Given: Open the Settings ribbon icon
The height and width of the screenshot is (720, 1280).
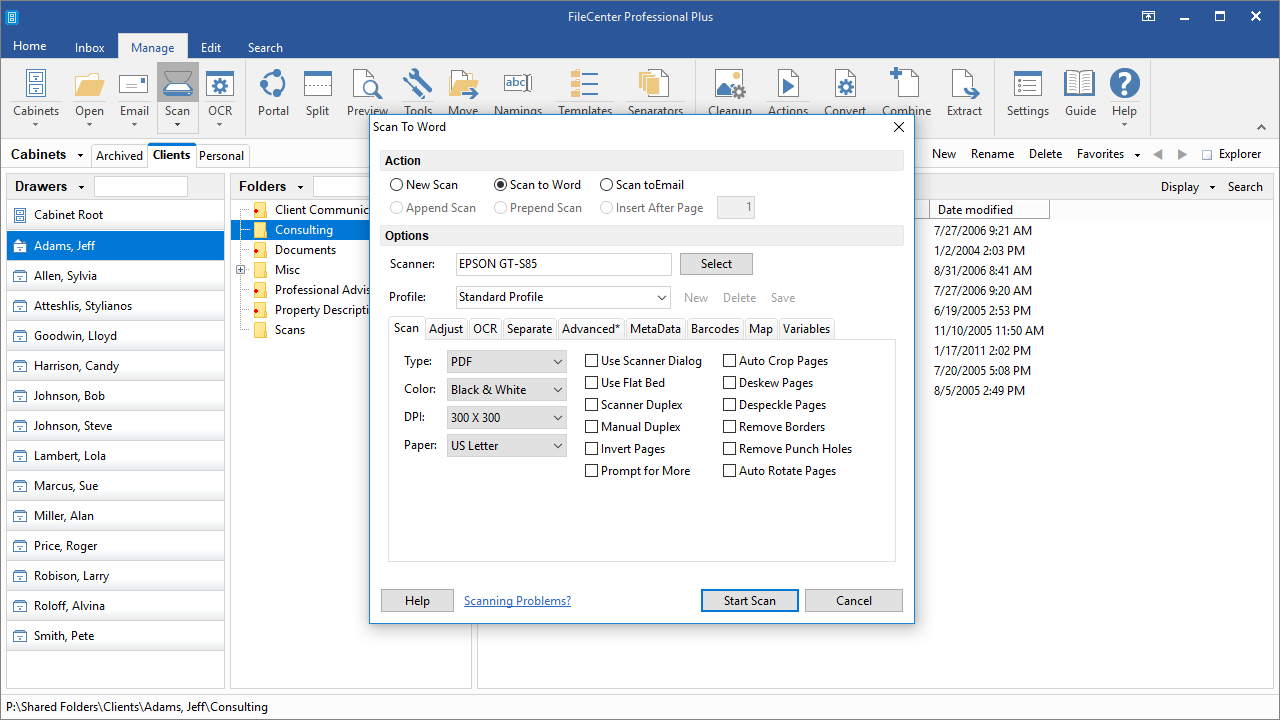Looking at the screenshot, I should click(1028, 93).
